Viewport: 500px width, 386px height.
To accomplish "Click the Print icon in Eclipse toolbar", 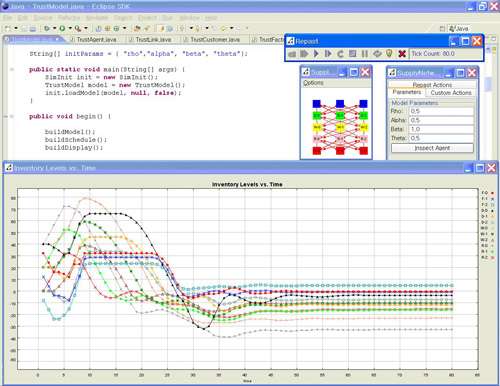I will click(33, 28).
